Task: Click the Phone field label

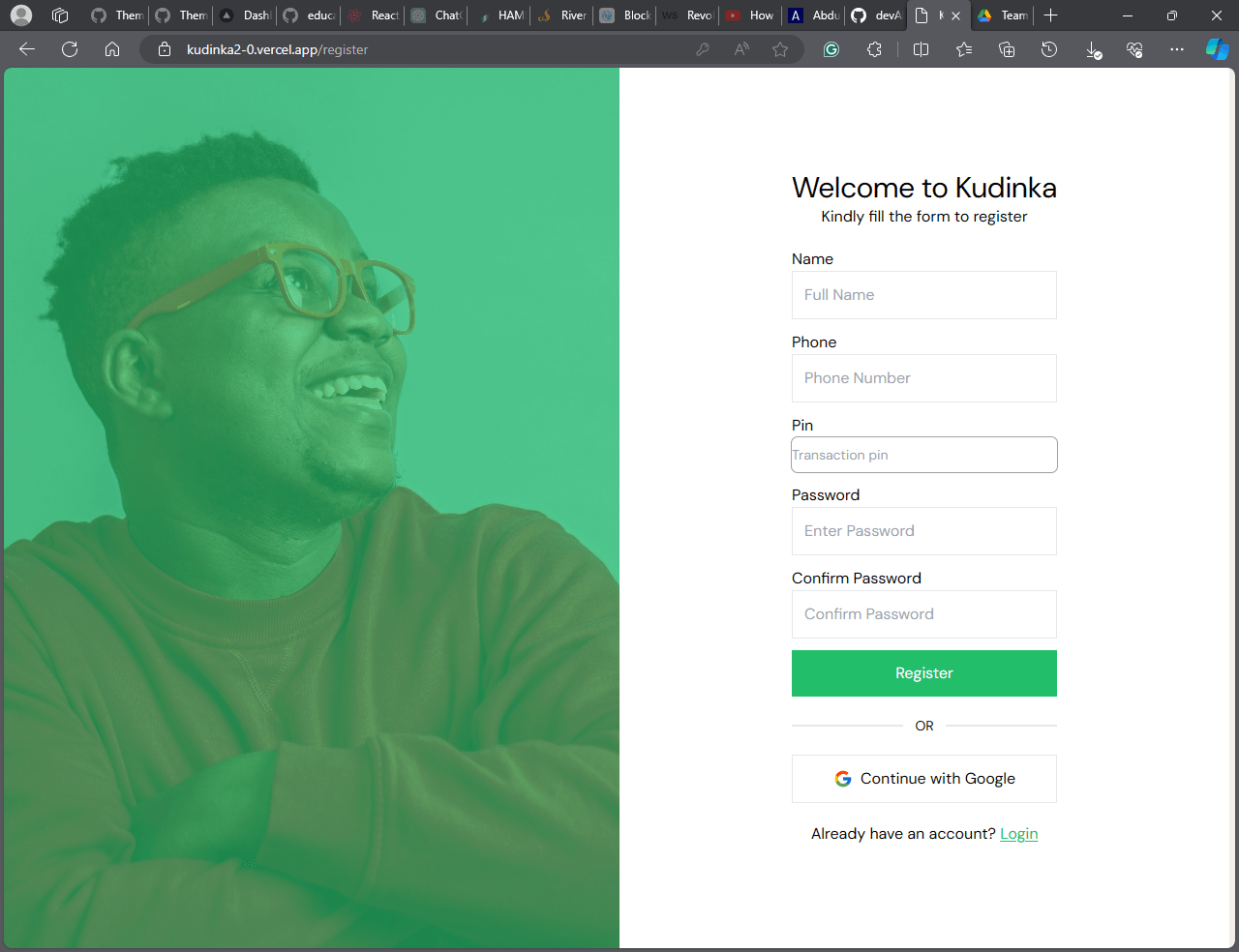Action: (x=814, y=342)
